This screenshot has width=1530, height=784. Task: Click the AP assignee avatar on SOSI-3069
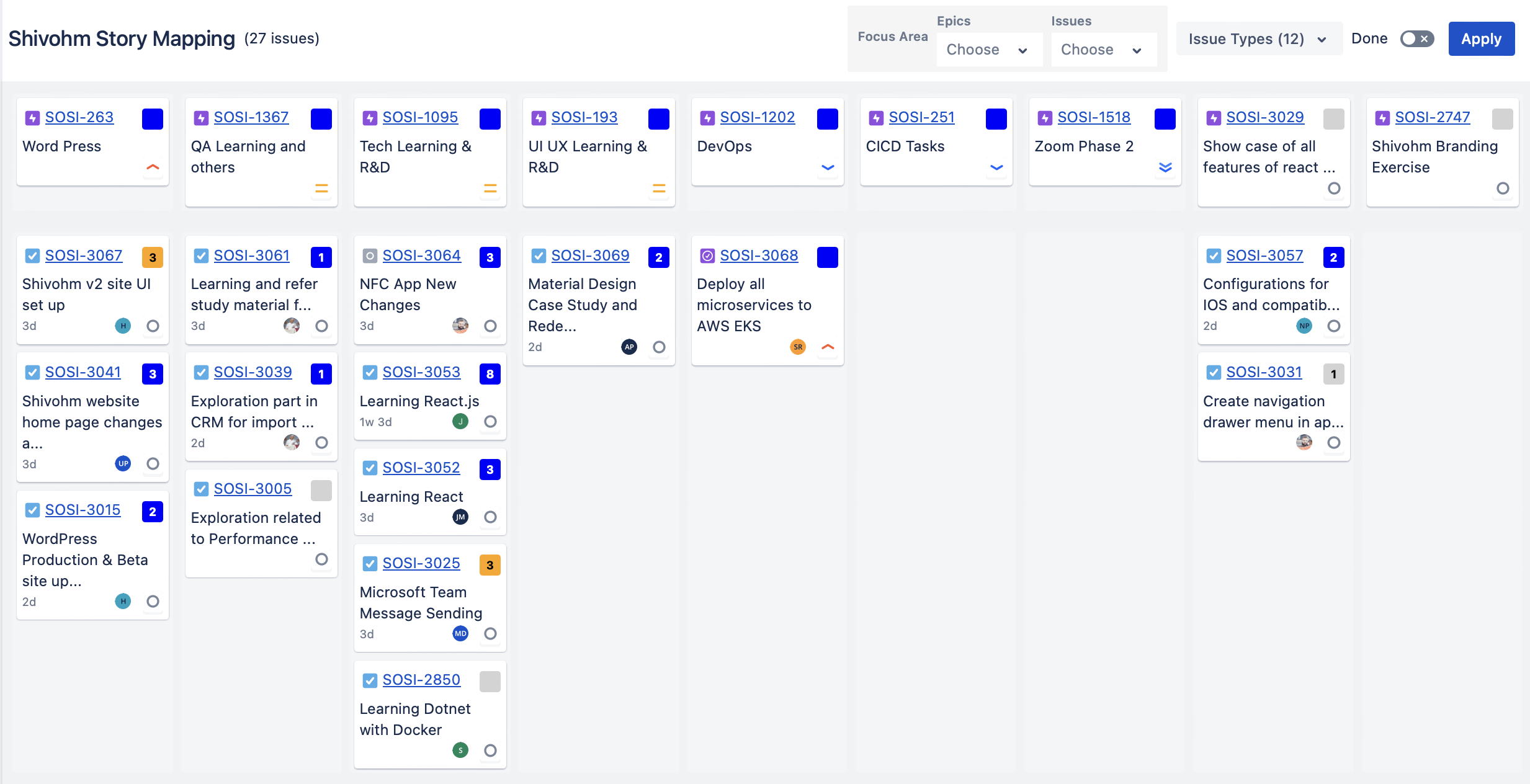click(629, 347)
